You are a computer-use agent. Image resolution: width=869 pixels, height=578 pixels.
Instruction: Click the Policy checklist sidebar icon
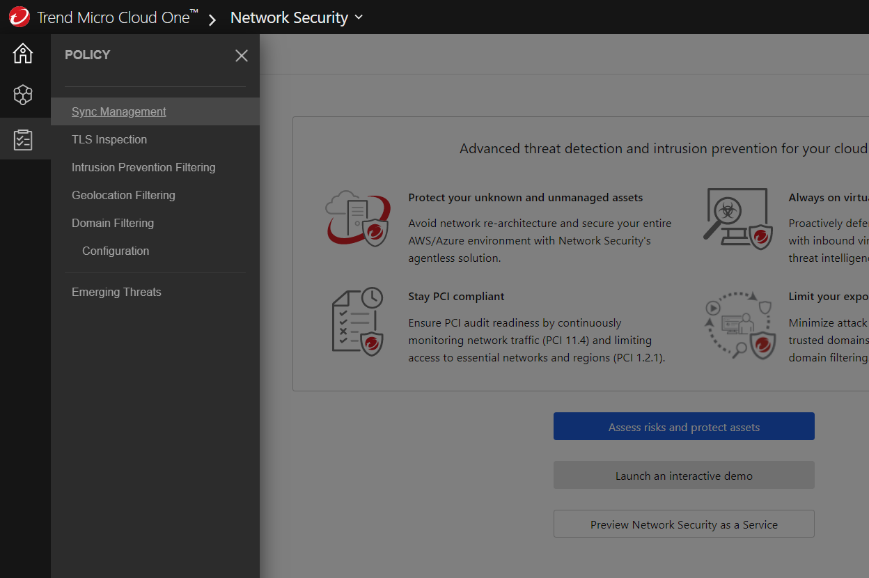click(x=23, y=140)
